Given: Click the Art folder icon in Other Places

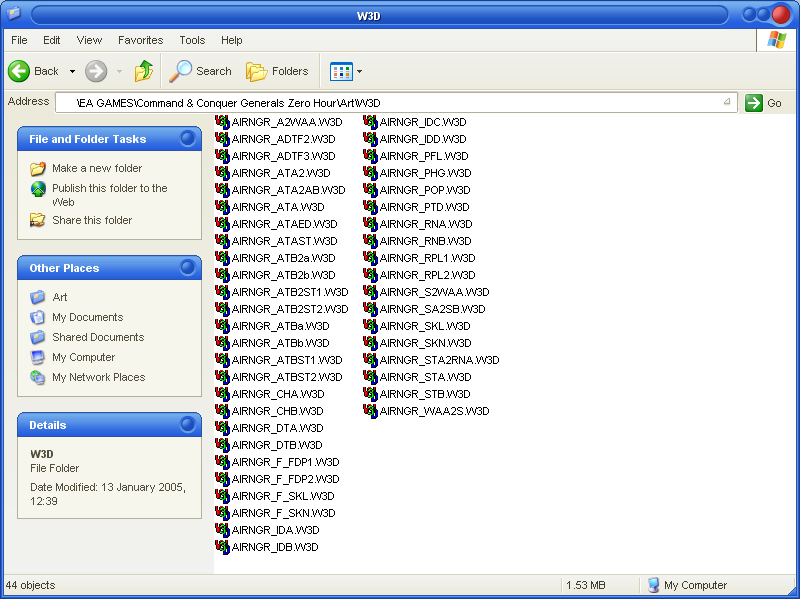Looking at the screenshot, I should (x=37, y=297).
